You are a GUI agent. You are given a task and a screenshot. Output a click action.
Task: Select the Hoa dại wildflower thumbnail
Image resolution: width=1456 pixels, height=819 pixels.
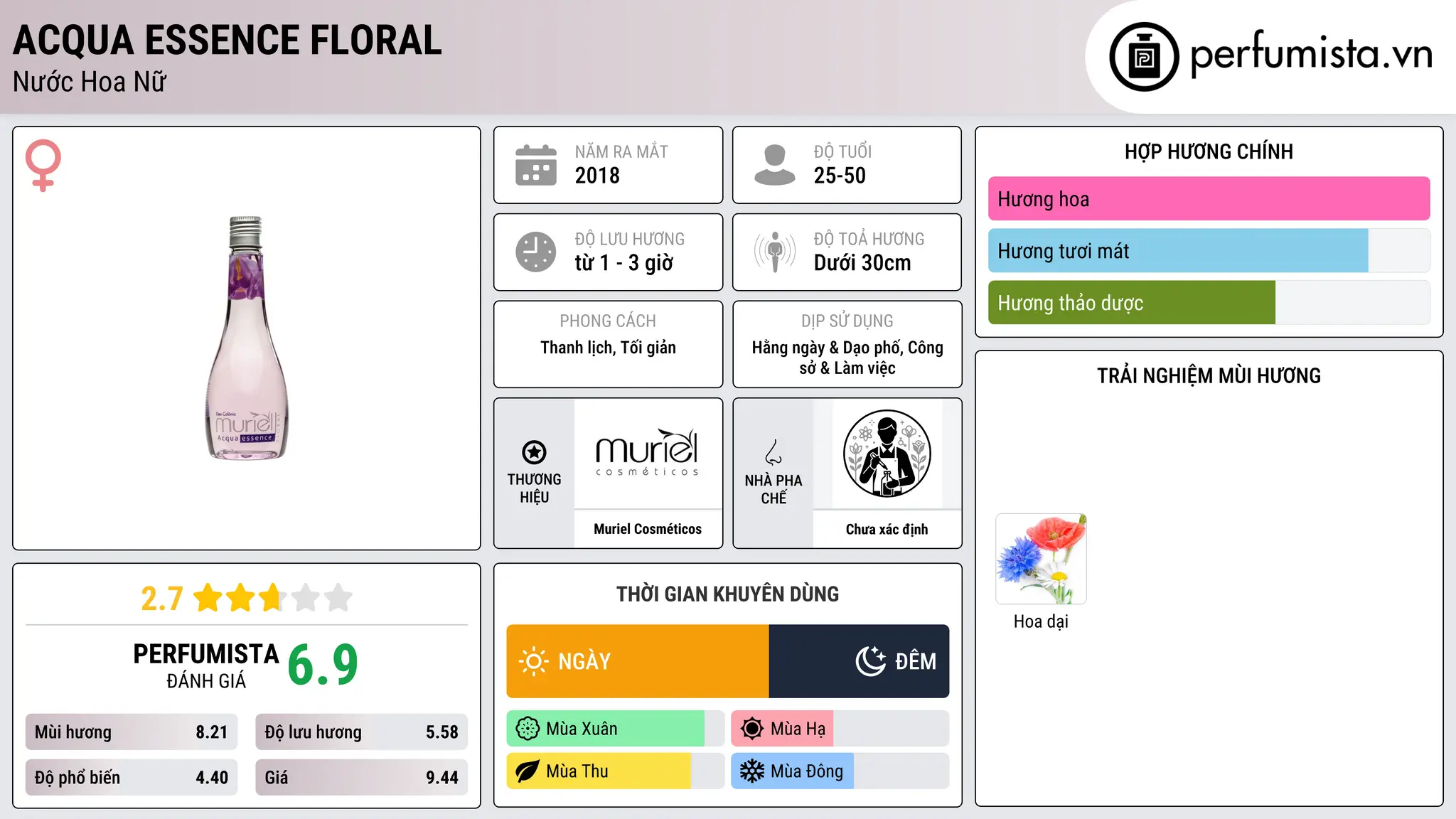coord(1042,559)
